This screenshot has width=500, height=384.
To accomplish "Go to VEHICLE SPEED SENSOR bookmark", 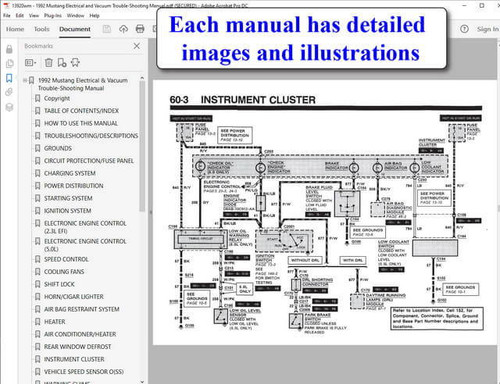I will (84, 372).
